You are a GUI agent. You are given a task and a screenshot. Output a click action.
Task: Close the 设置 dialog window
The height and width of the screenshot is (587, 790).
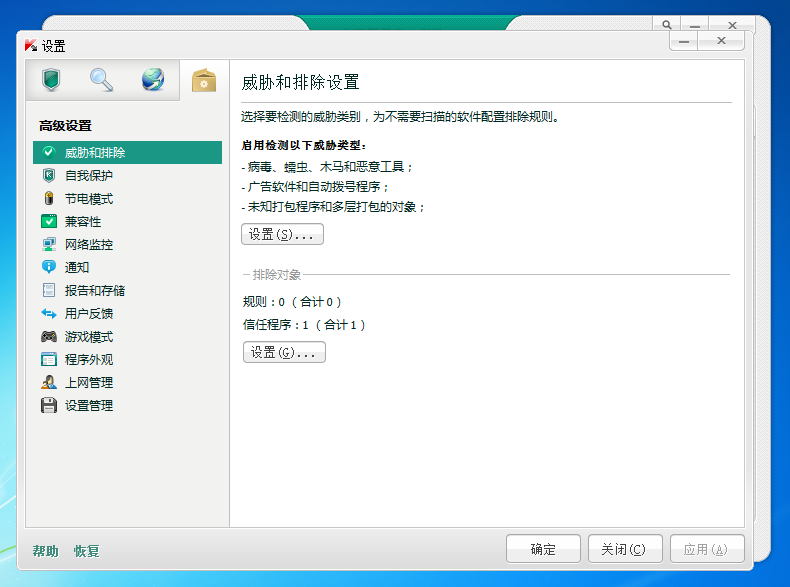point(721,41)
